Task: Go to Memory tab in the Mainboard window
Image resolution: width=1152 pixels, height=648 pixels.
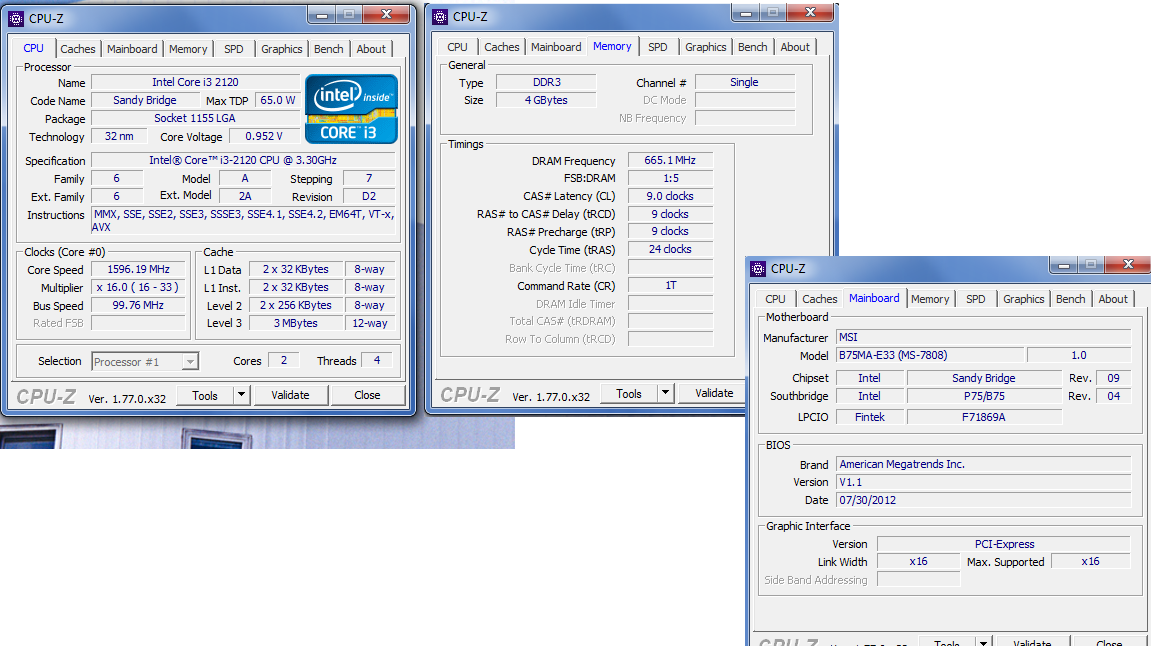Action: (930, 298)
